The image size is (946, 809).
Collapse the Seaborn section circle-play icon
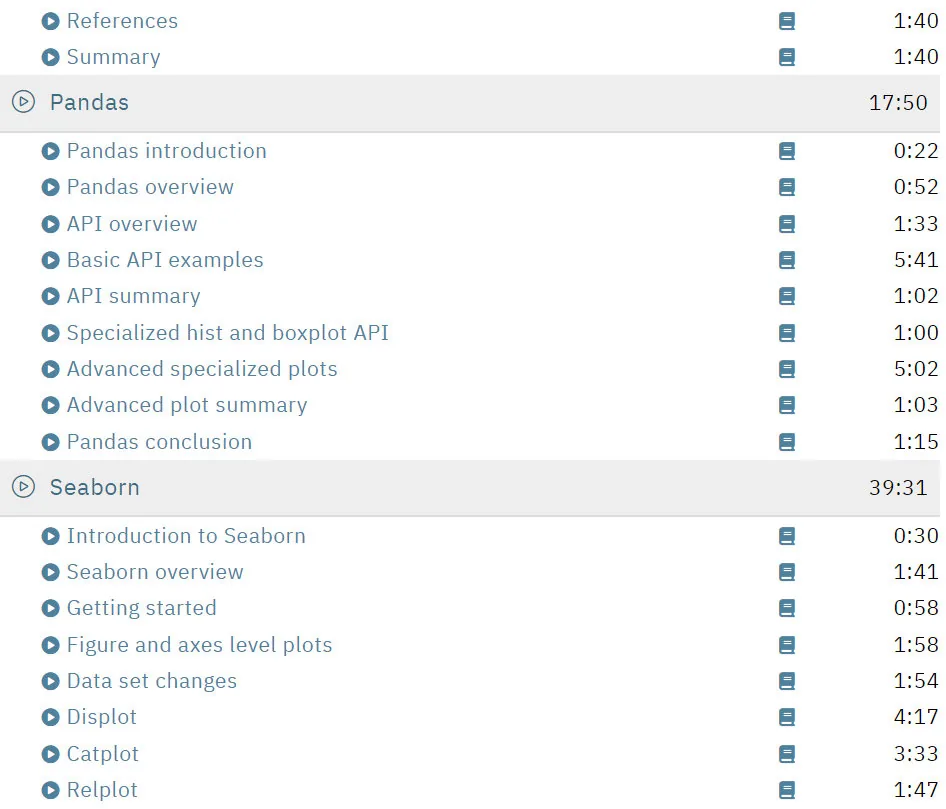[24, 486]
